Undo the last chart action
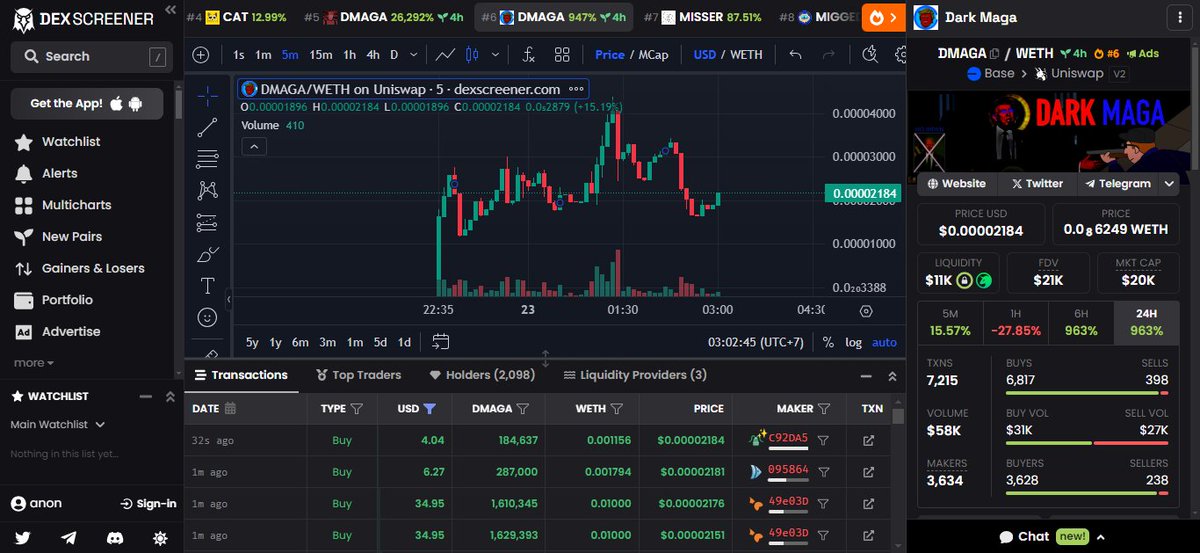 click(x=796, y=54)
